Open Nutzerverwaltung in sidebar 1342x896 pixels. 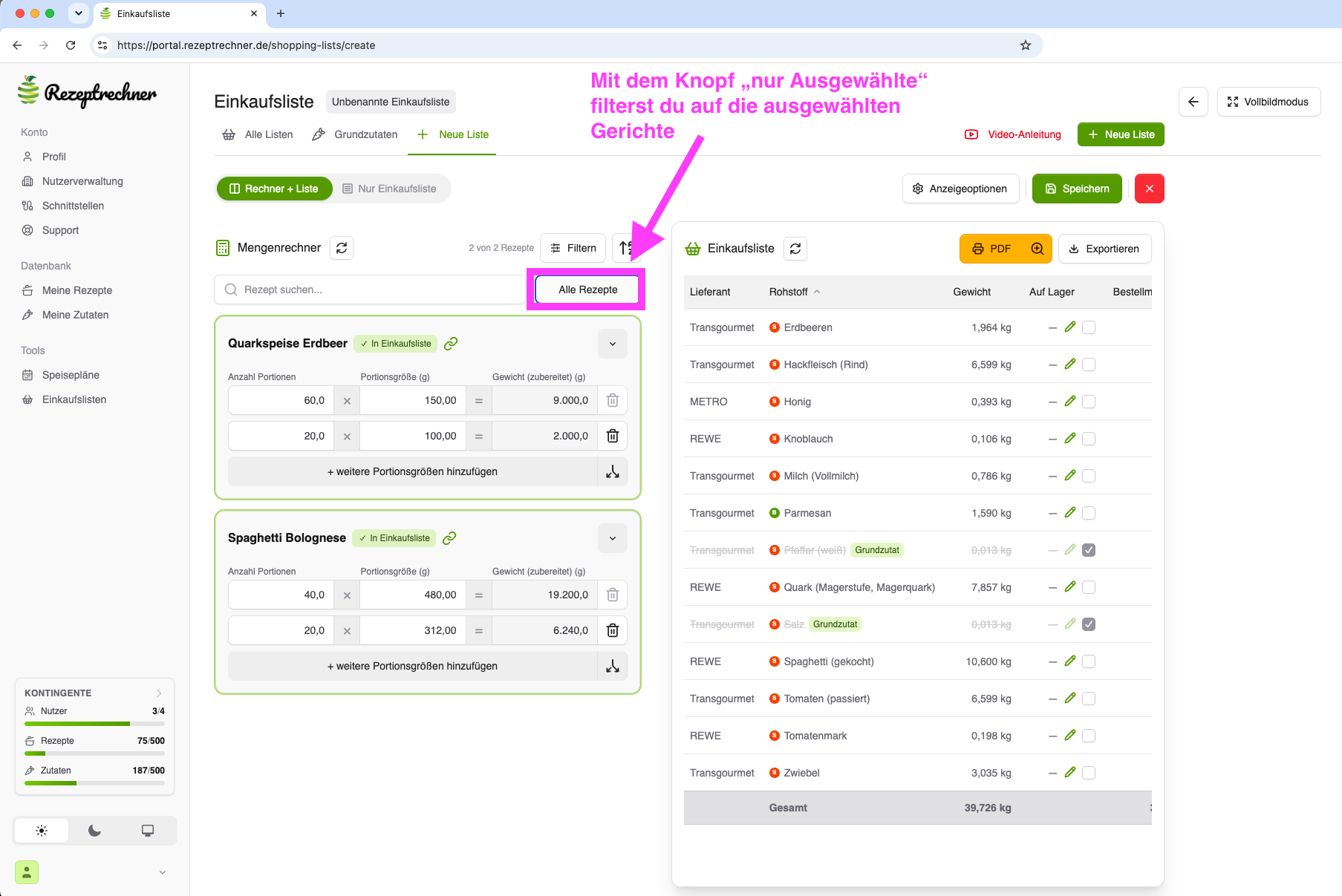pos(82,181)
